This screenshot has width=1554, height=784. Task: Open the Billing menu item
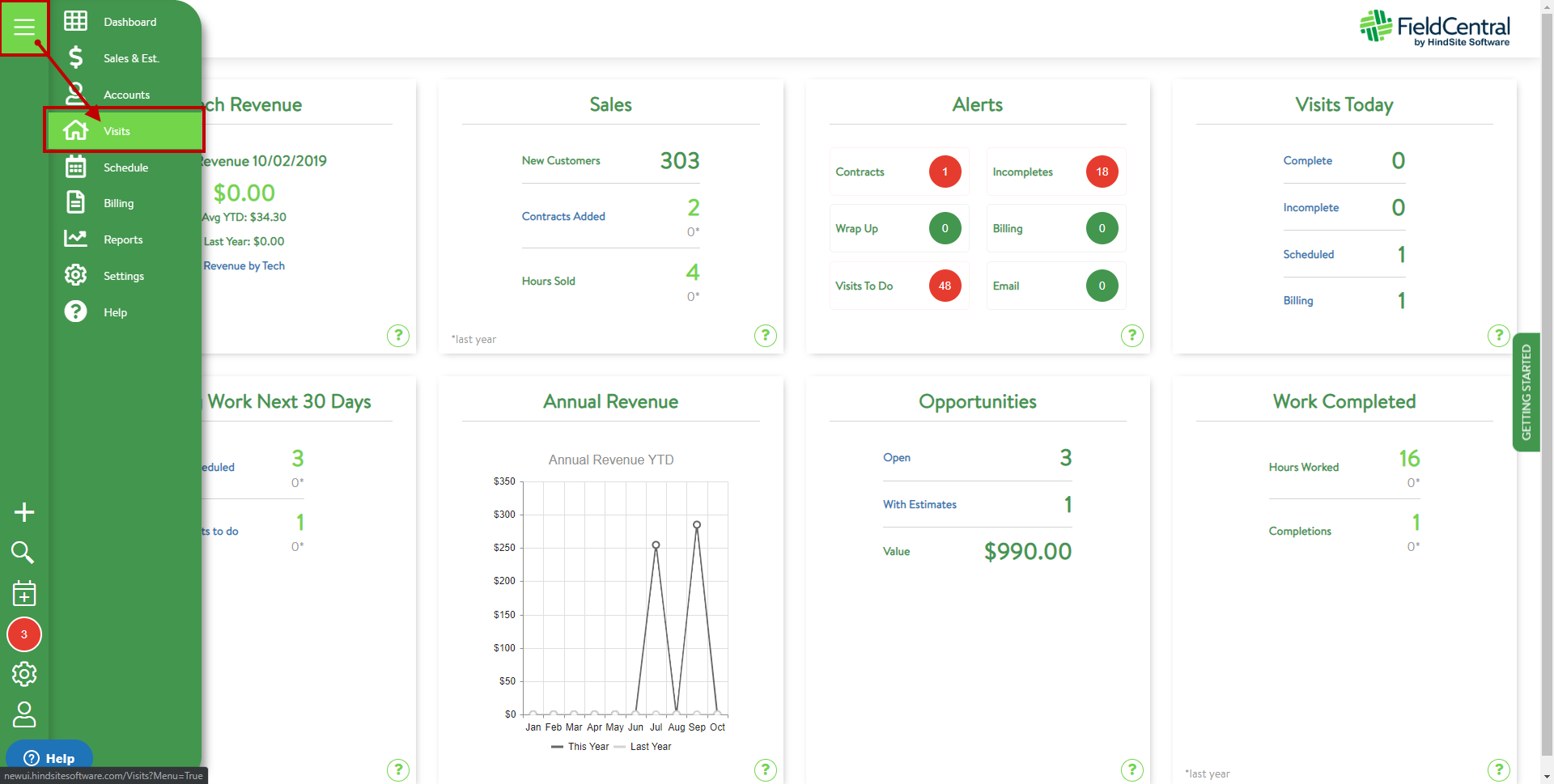coord(118,203)
